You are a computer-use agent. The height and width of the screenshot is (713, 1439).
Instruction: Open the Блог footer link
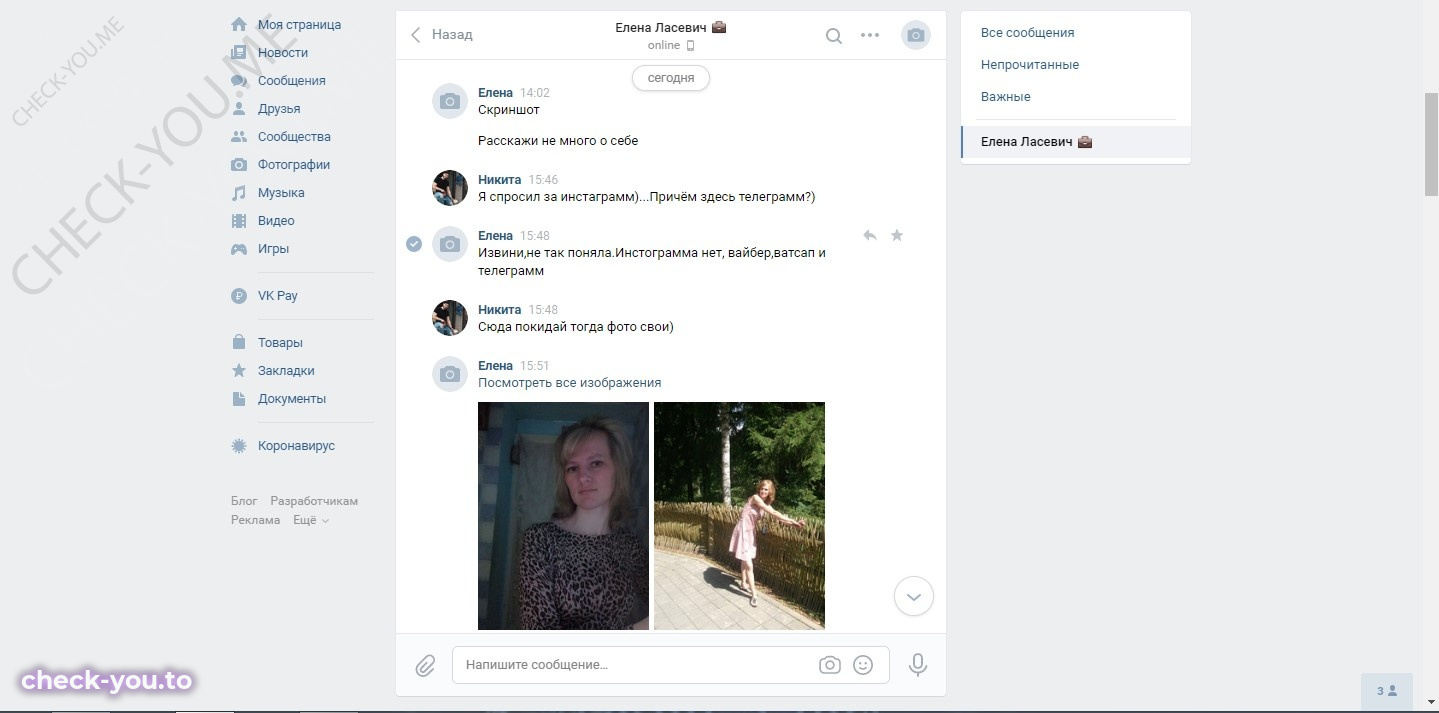pyautogui.click(x=244, y=501)
